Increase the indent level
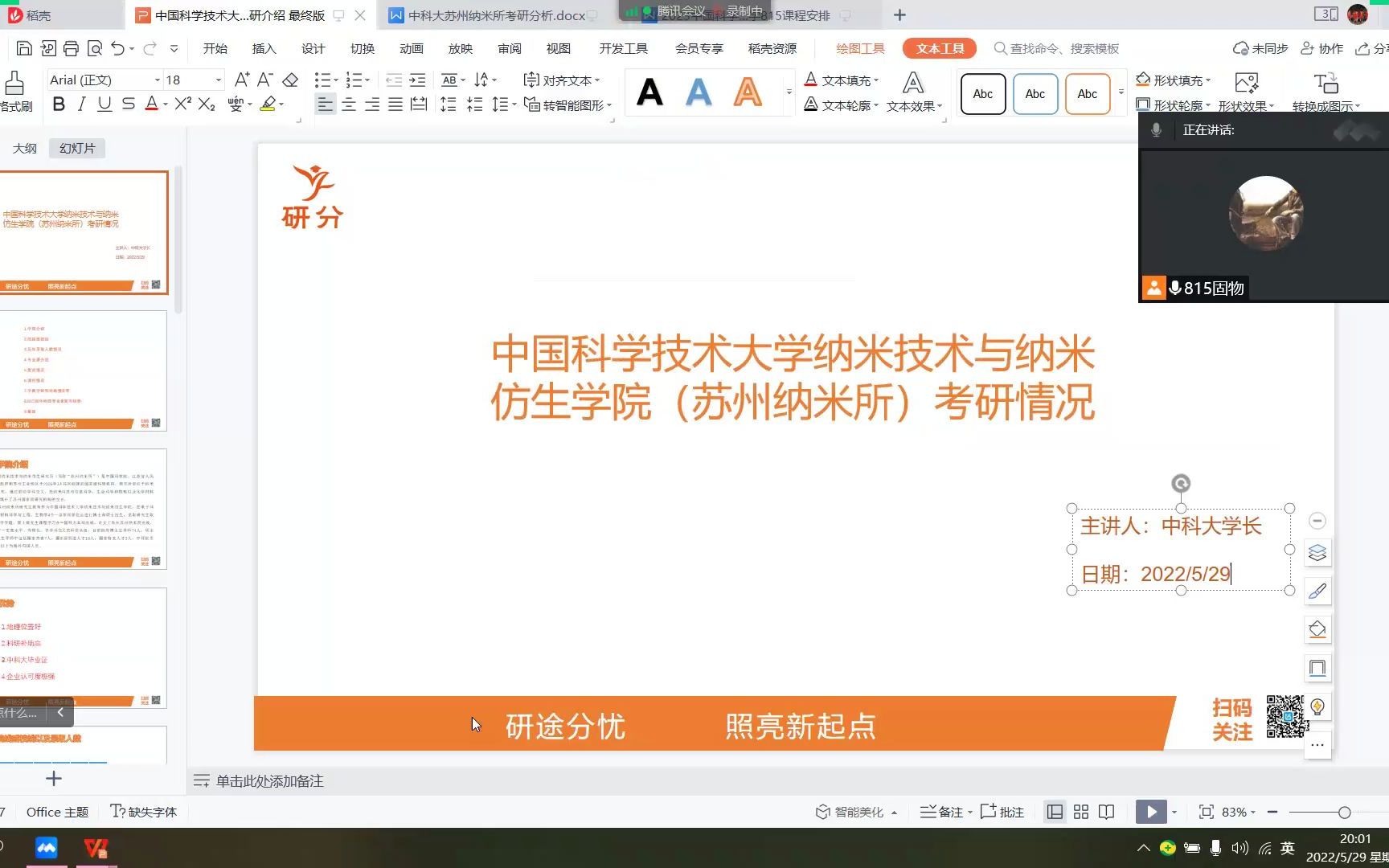The height and width of the screenshot is (868, 1389). click(418, 80)
